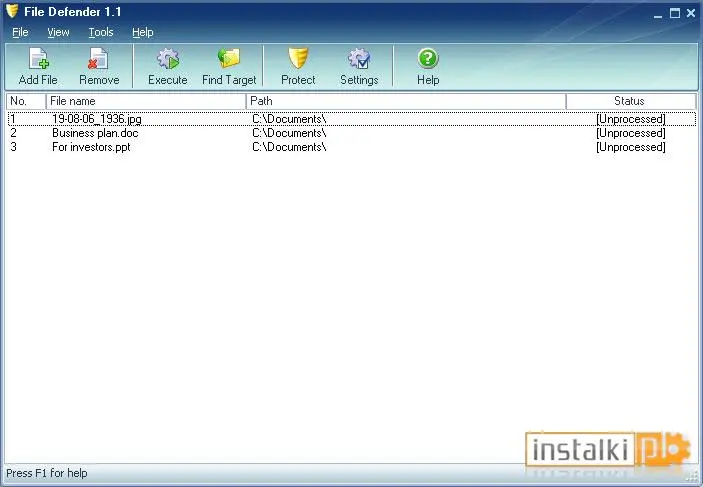
Task: Click row number 2 cell
Action: coord(13,133)
